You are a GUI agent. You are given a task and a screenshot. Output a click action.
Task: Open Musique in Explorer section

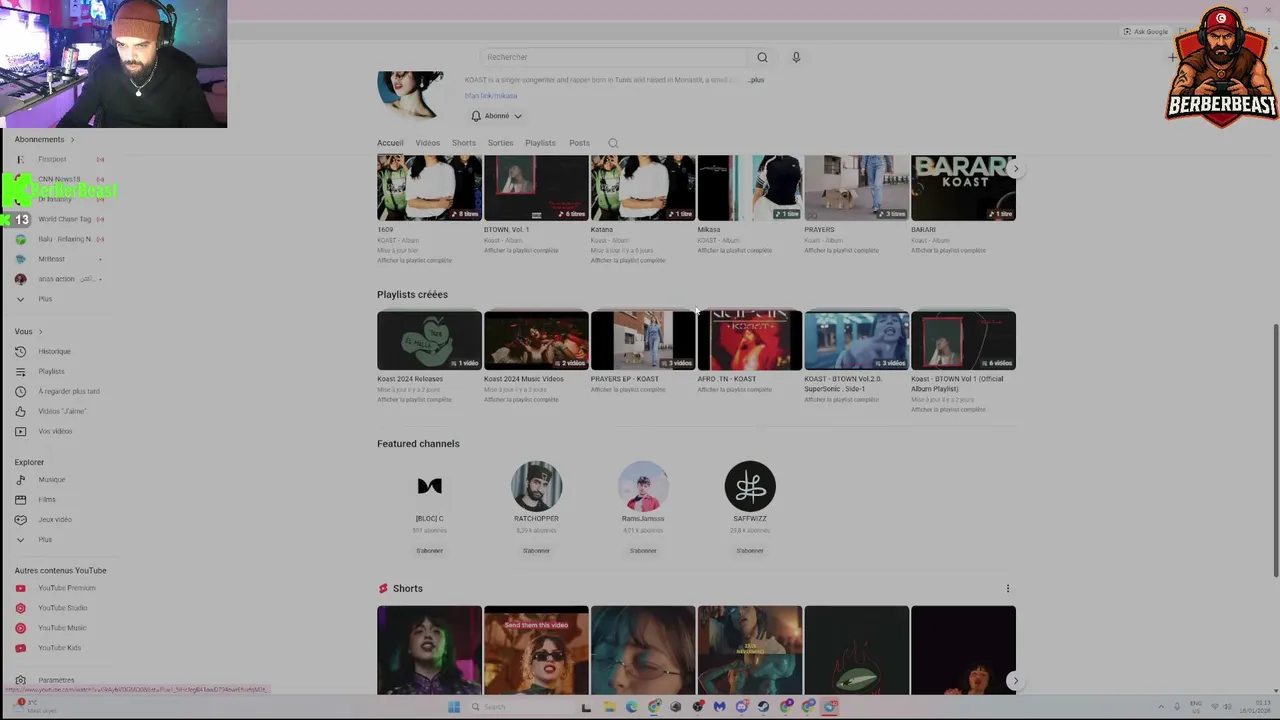[x=51, y=479]
